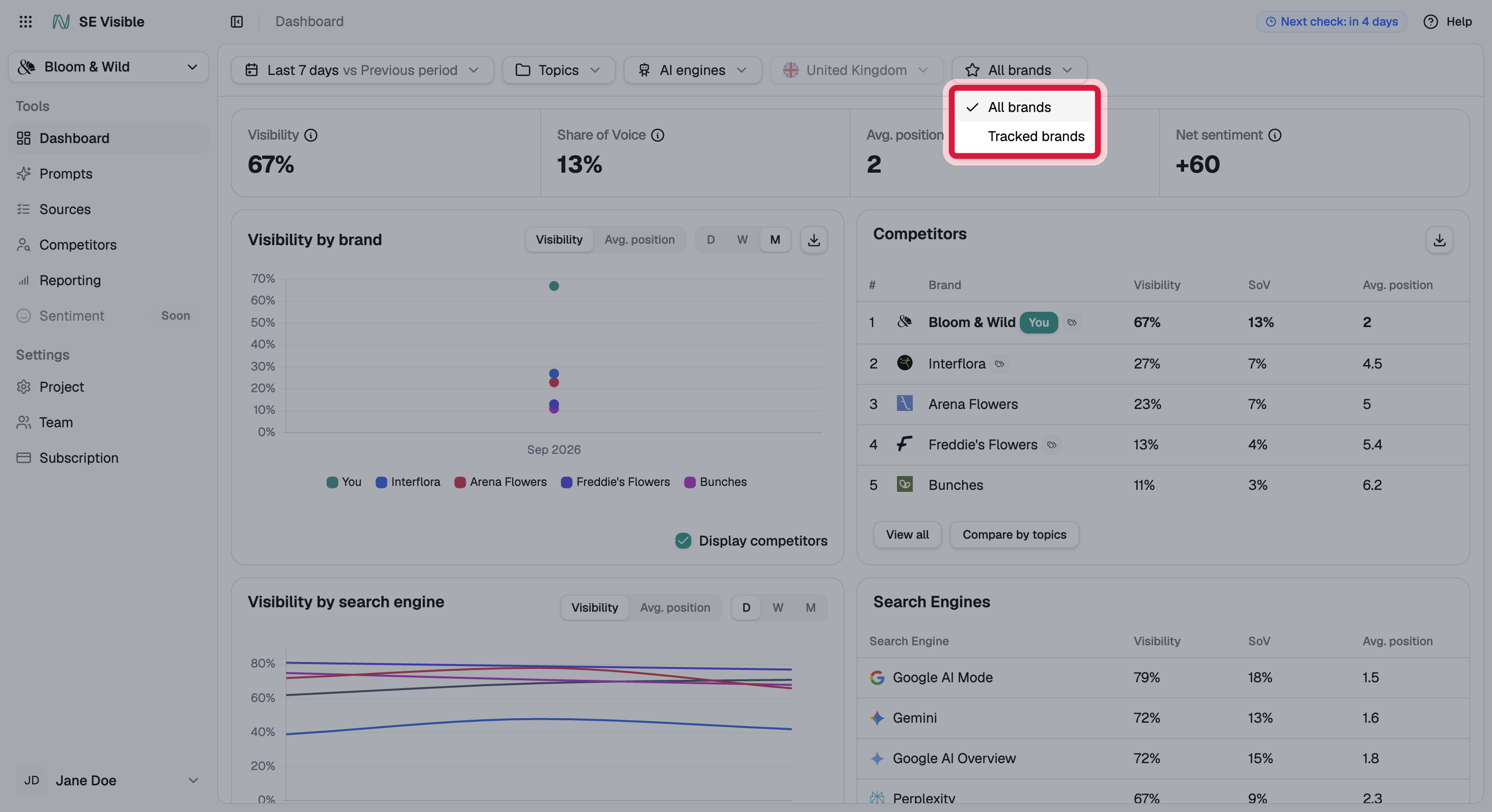
Task: Expand Jane Doe account menu
Action: pyautogui.click(x=109, y=780)
